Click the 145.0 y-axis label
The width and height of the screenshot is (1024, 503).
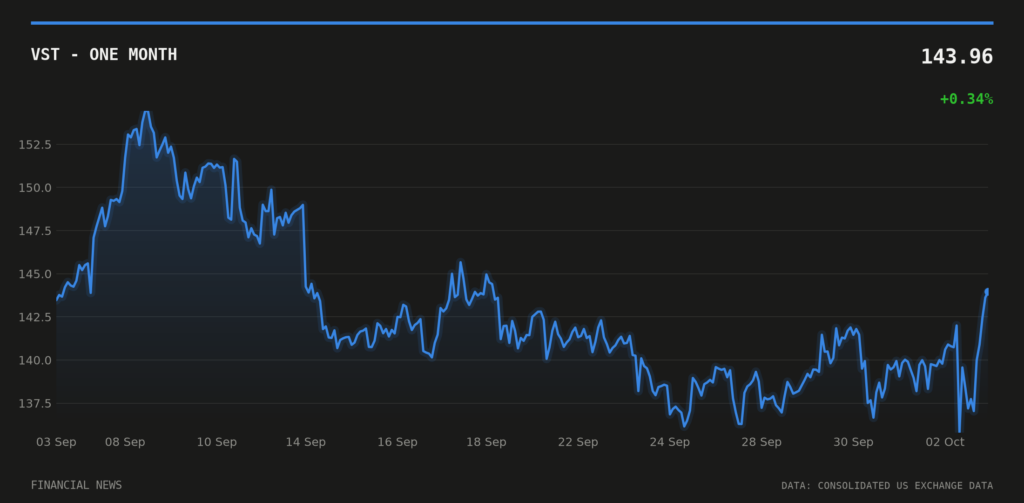tap(35, 274)
